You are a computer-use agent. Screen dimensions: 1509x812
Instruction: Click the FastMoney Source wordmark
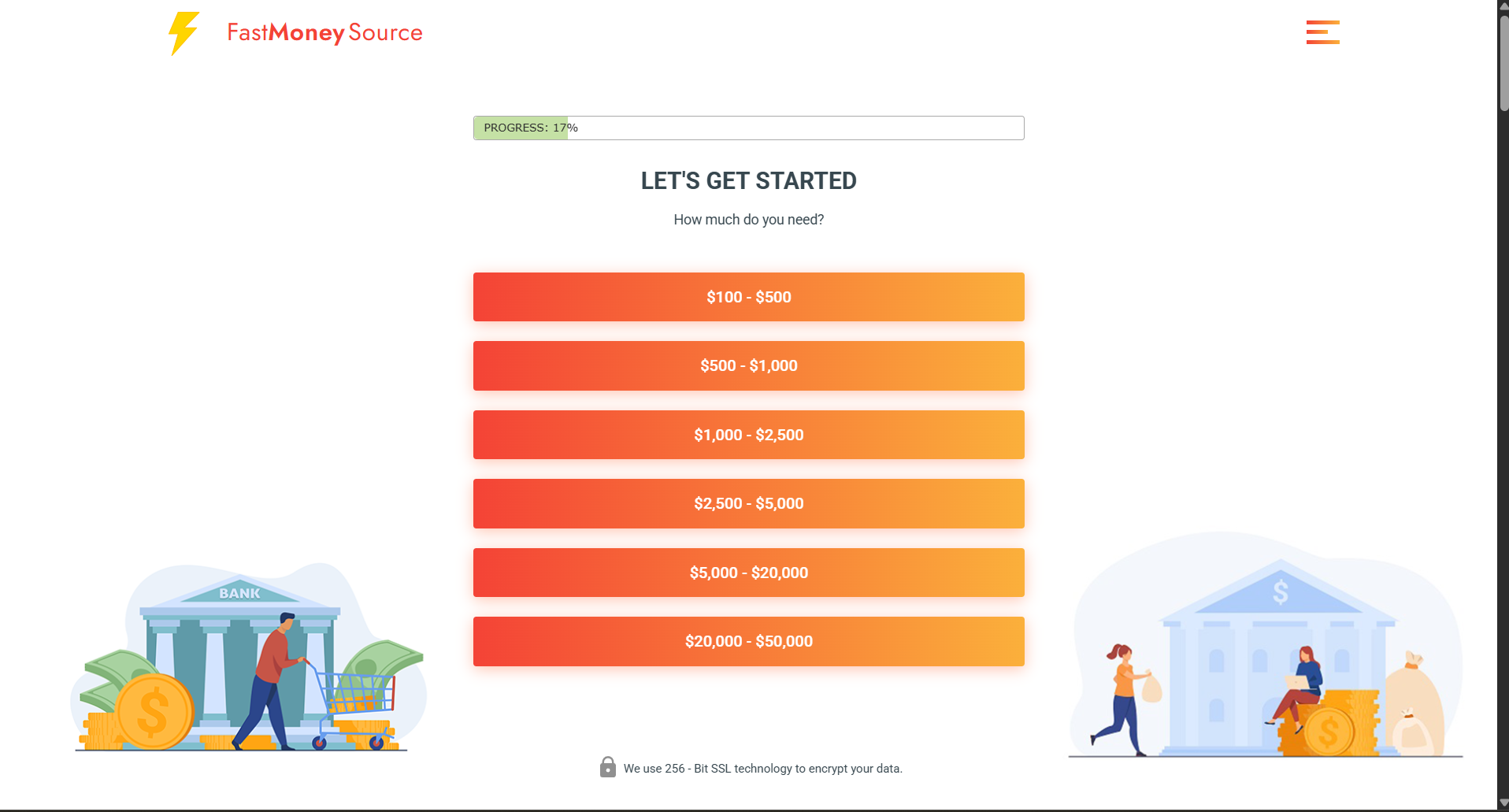pos(324,33)
